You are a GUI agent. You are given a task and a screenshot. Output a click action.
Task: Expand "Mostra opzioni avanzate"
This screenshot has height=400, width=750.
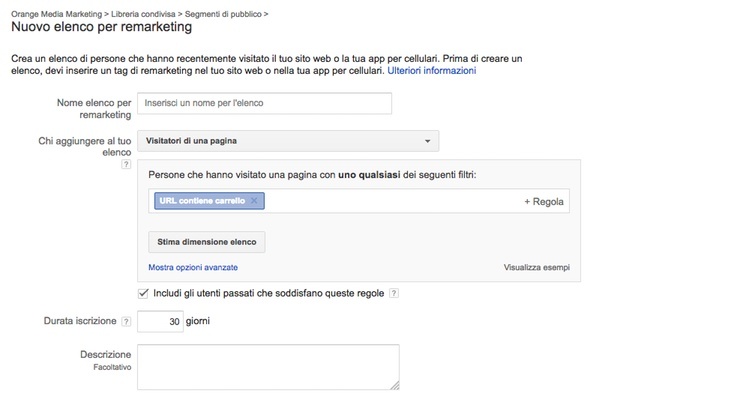[x=193, y=267]
